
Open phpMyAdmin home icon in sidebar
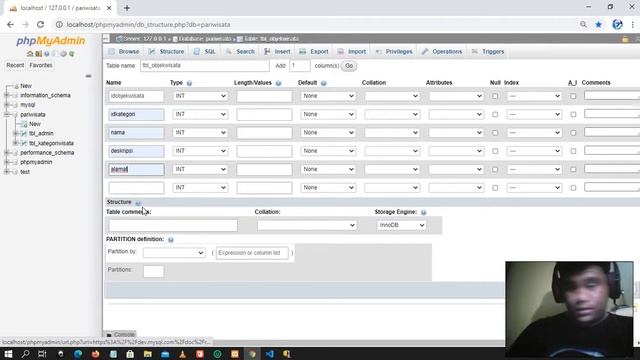tap(30, 54)
